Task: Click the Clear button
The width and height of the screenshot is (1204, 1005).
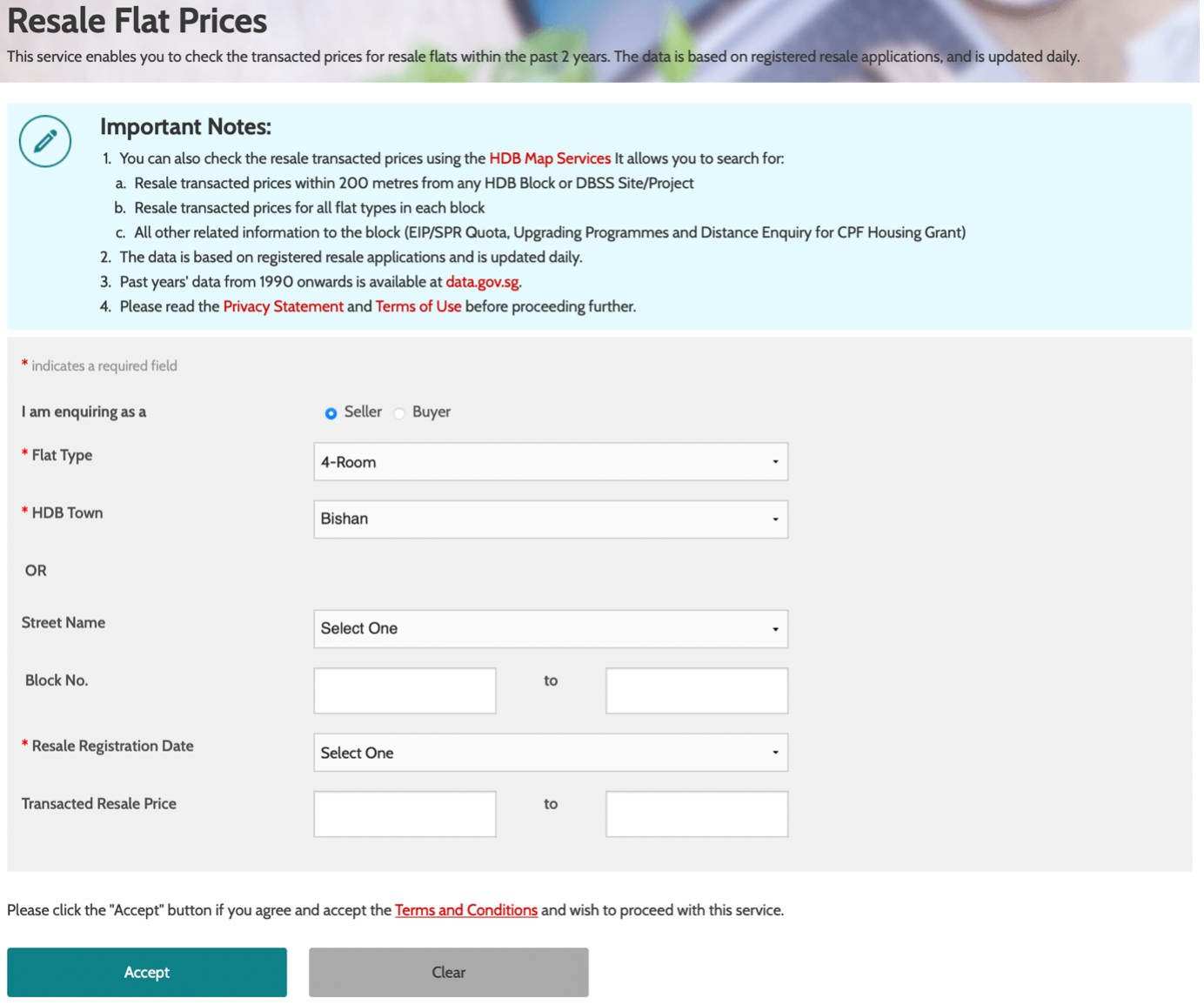Action: tap(449, 973)
